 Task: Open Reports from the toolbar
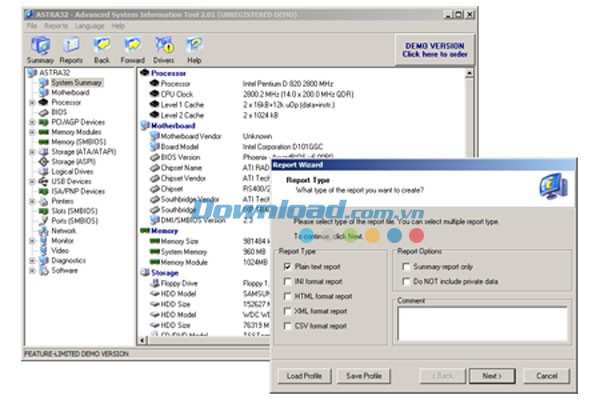click(x=70, y=47)
